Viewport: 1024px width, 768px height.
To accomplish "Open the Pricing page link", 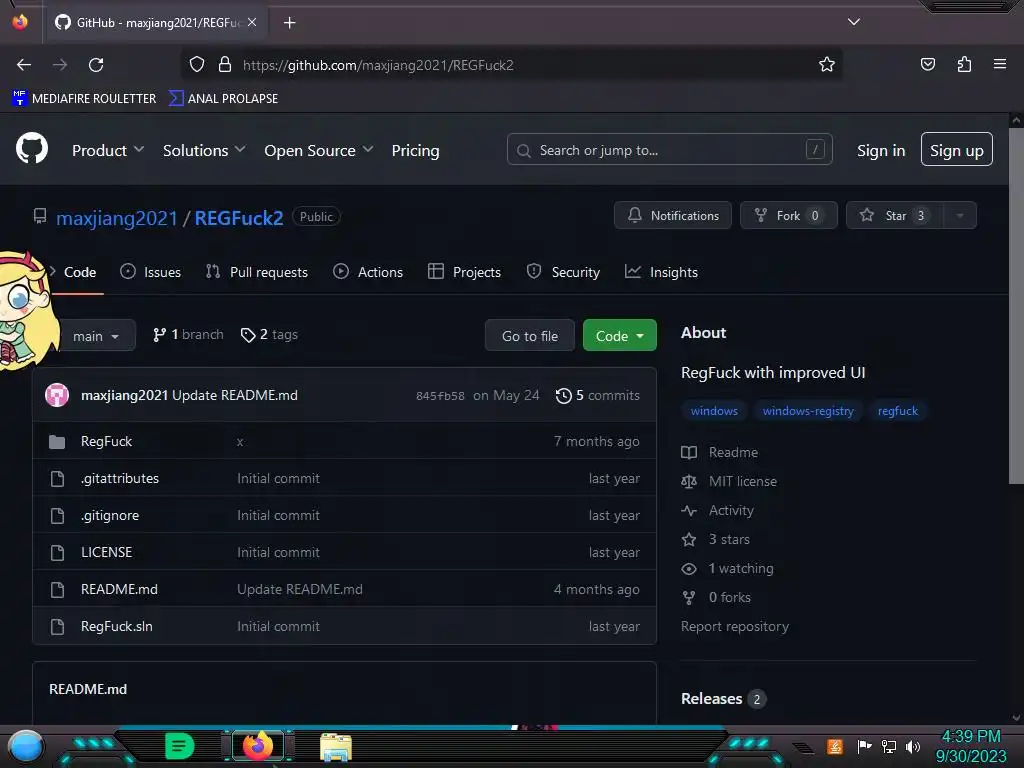I will pos(415,150).
